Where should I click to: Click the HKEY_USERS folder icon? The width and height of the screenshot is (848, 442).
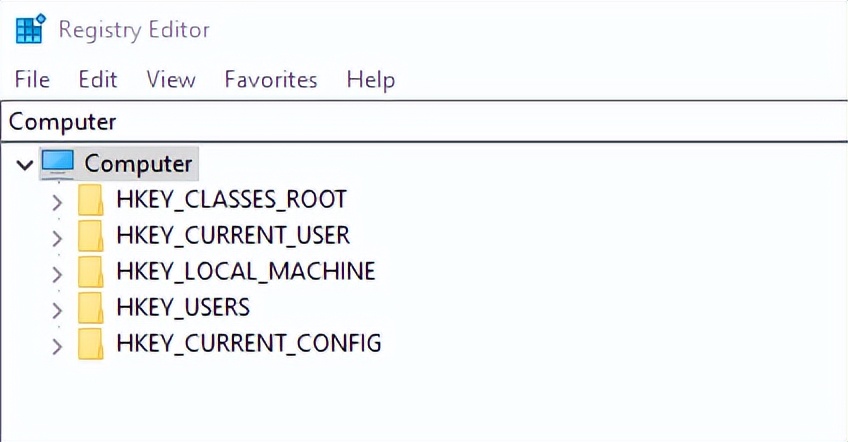point(91,308)
